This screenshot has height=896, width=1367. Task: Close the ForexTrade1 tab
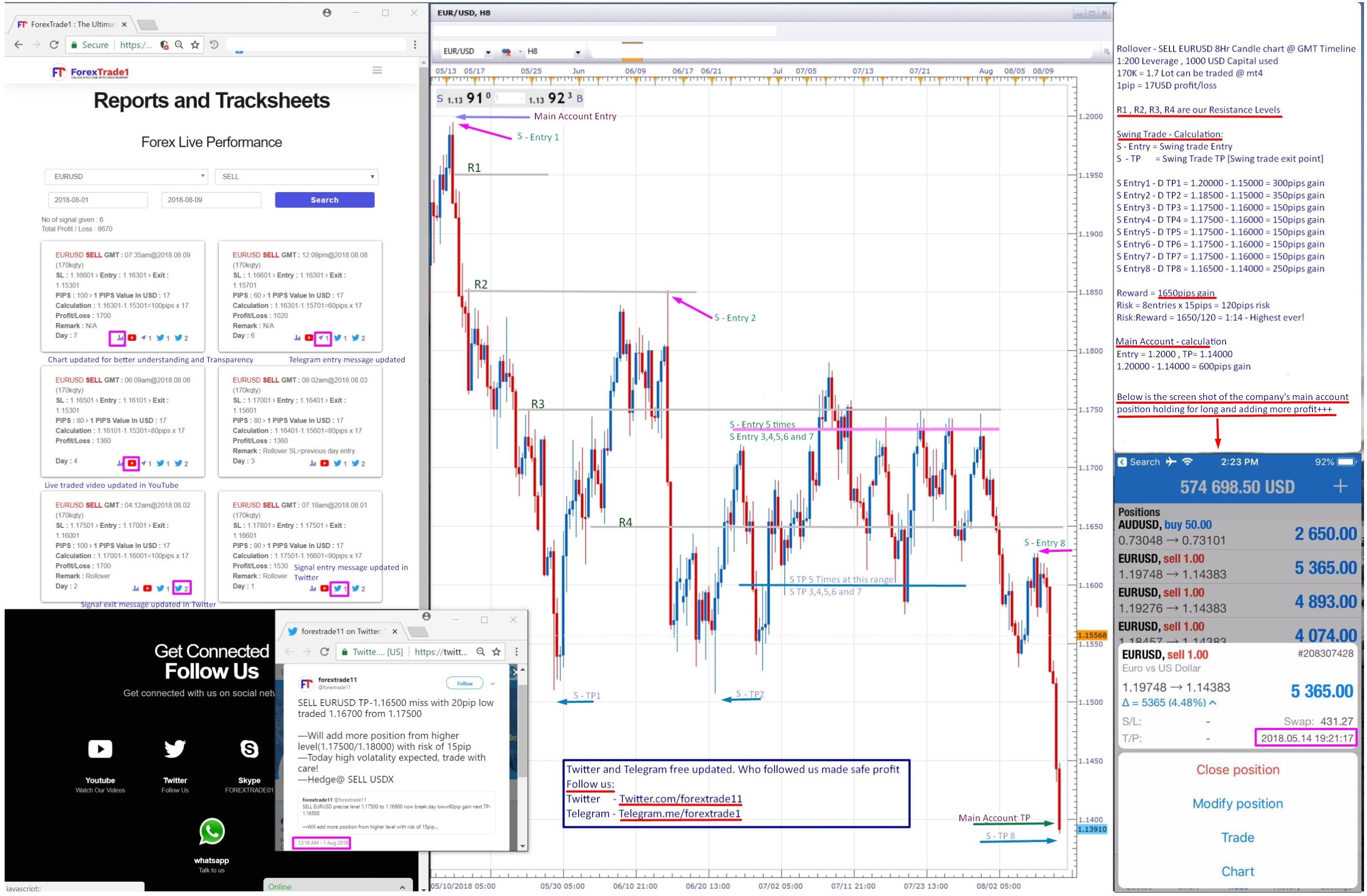(x=124, y=24)
